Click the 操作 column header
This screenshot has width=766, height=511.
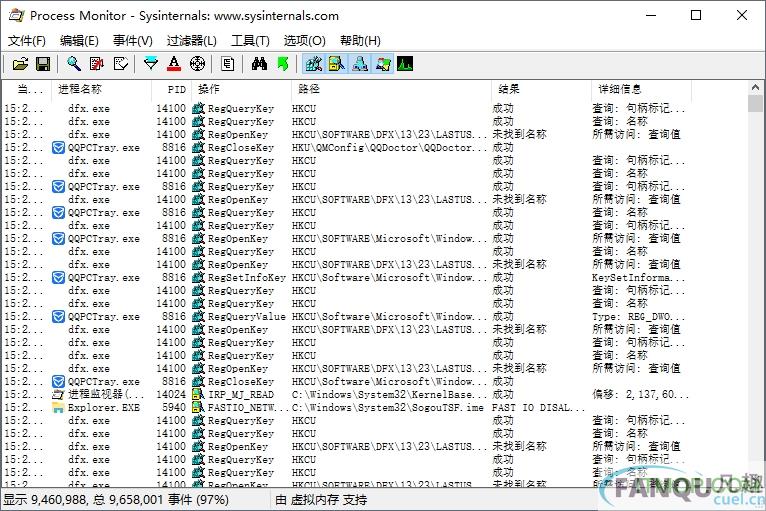tap(241, 89)
